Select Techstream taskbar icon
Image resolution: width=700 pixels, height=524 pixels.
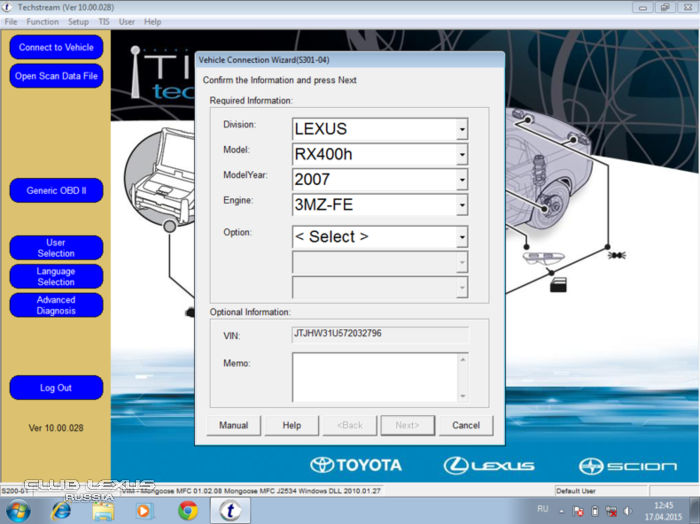click(x=230, y=511)
